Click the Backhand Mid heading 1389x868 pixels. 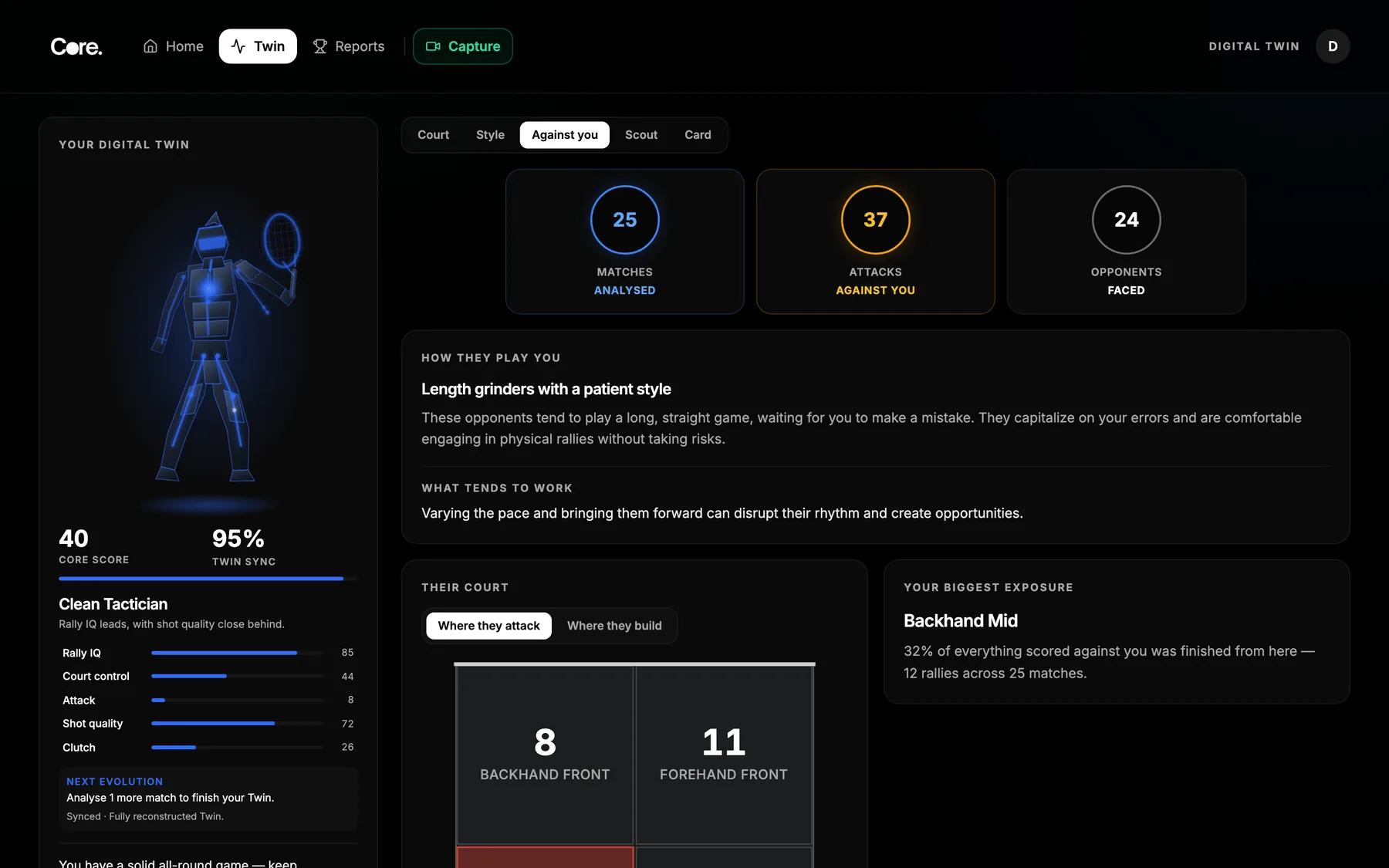961,621
